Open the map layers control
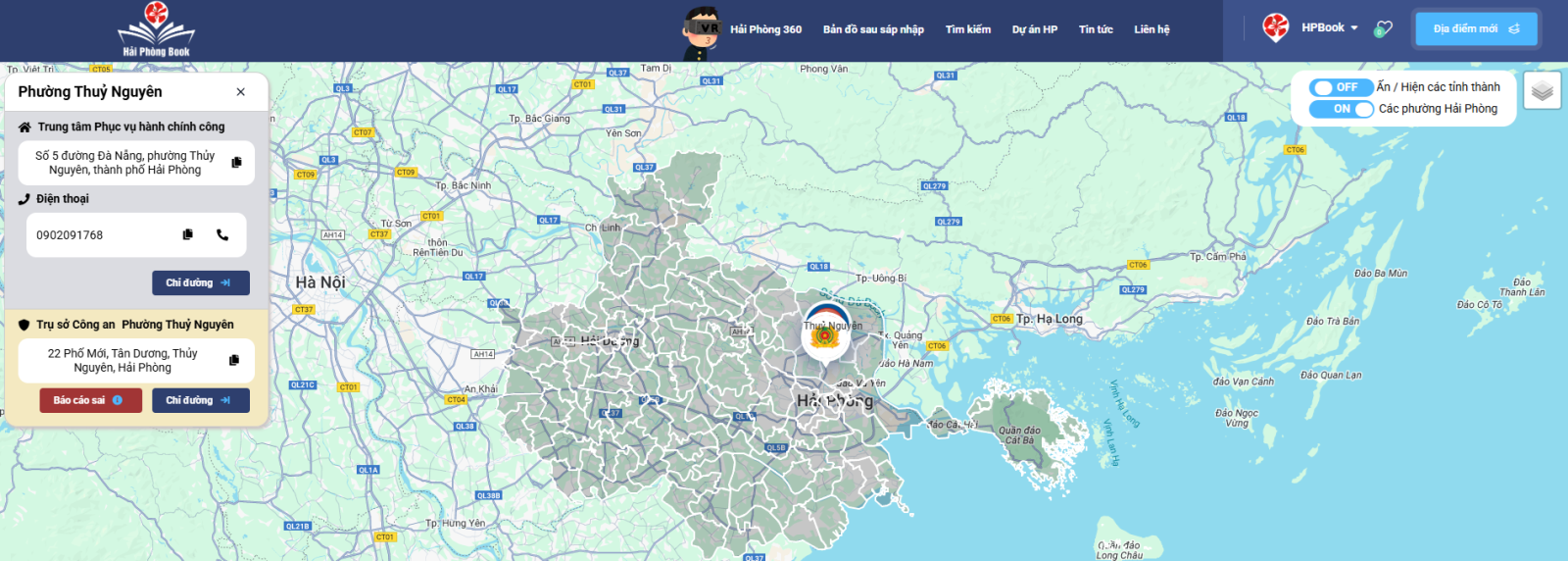 pyautogui.click(x=1542, y=91)
